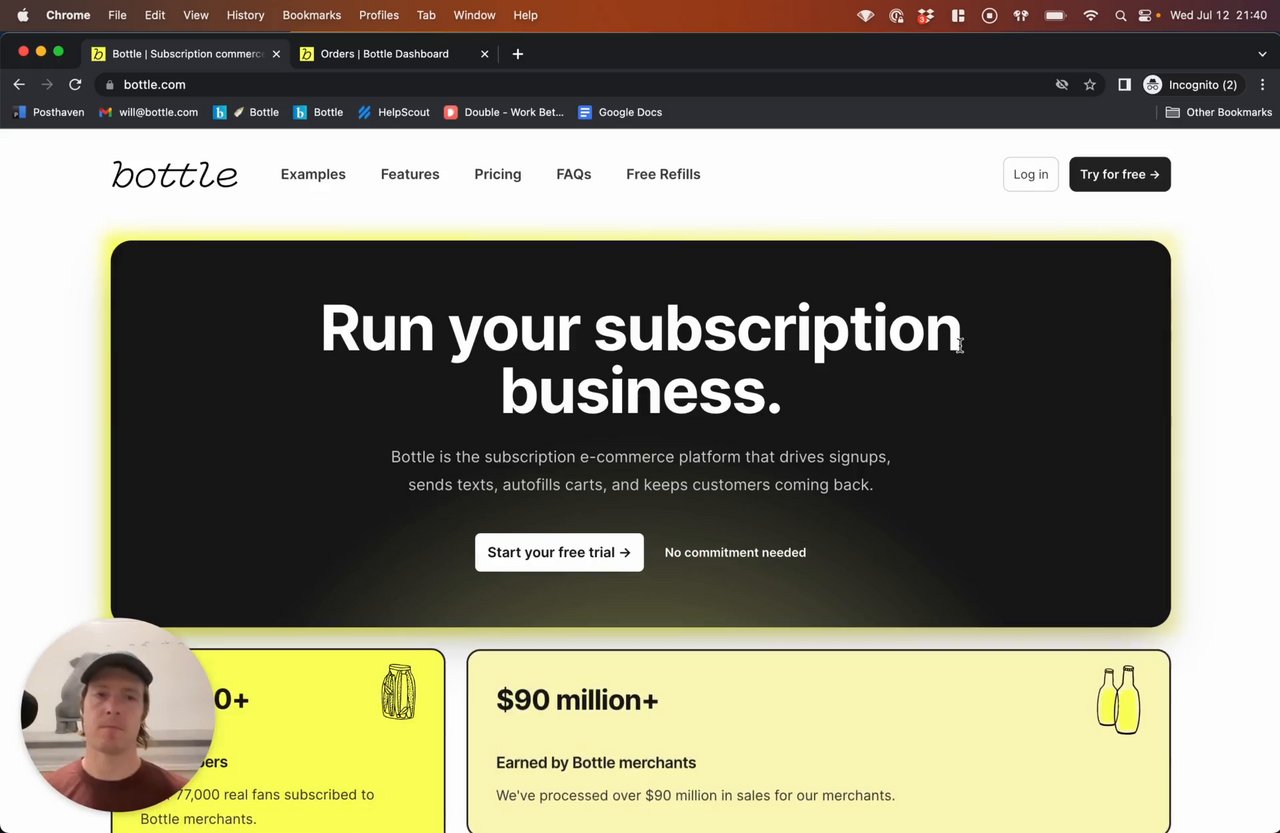The image size is (1280, 833).
Task: Click the screen recording indicator in menu bar
Action: click(989, 15)
